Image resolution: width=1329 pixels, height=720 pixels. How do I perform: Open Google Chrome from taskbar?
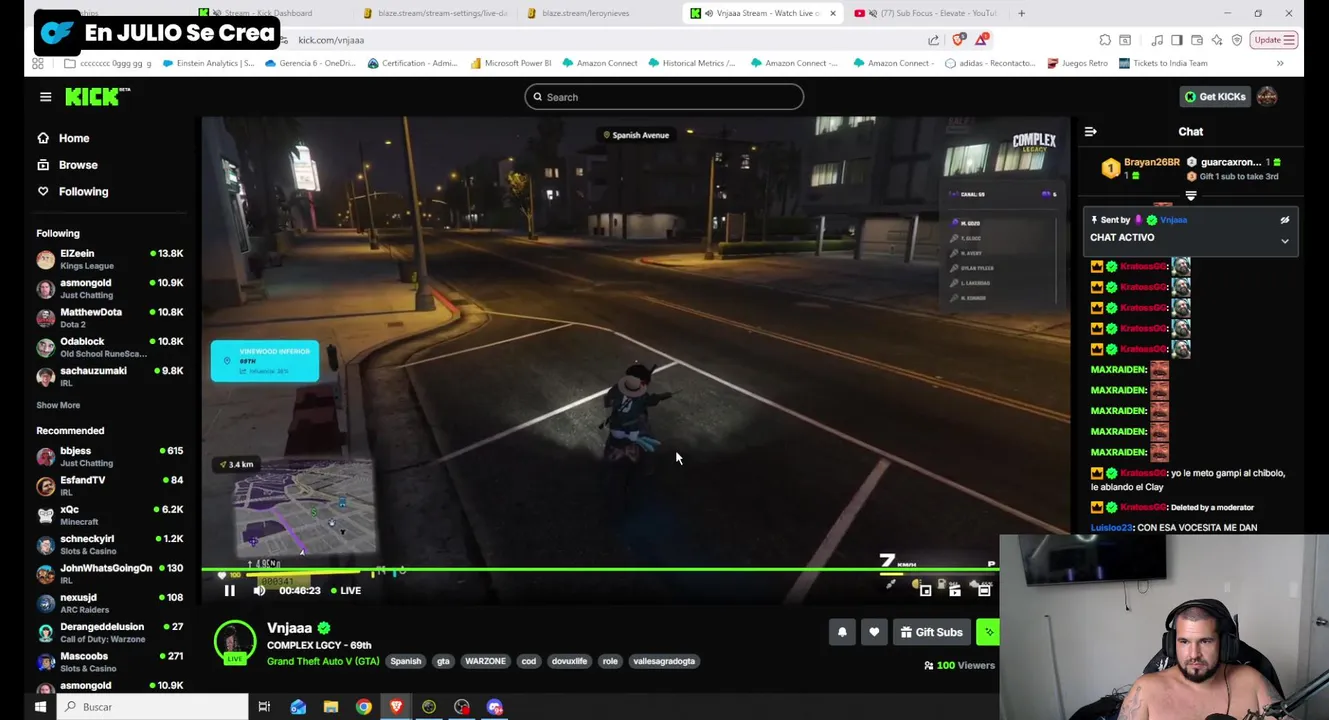click(364, 707)
